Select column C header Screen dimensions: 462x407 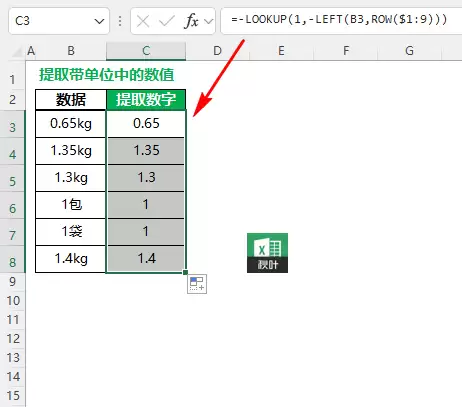[146, 51]
